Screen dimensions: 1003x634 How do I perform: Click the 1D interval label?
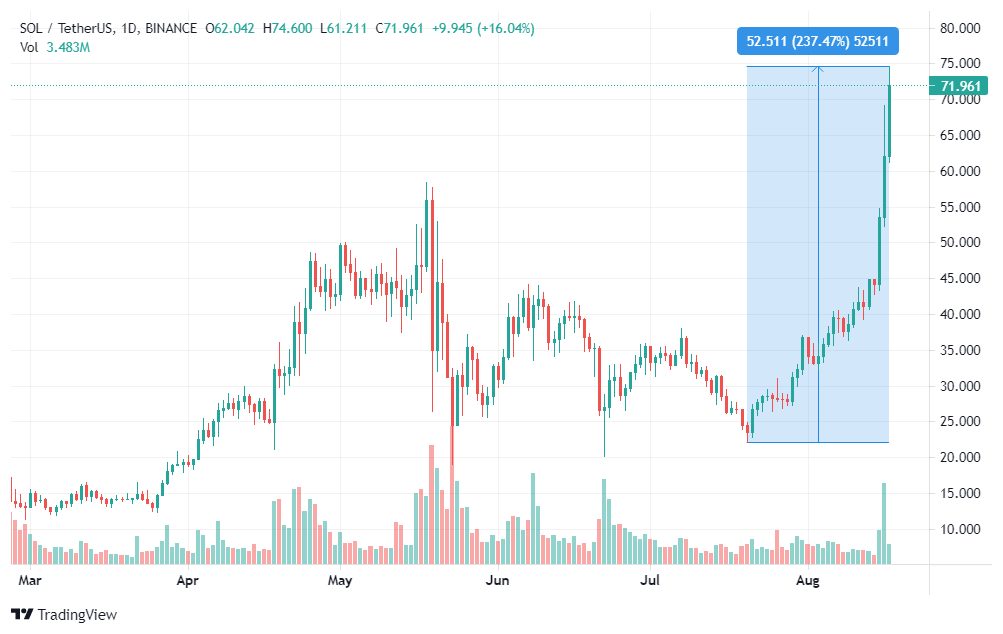[x=129, y=28]
